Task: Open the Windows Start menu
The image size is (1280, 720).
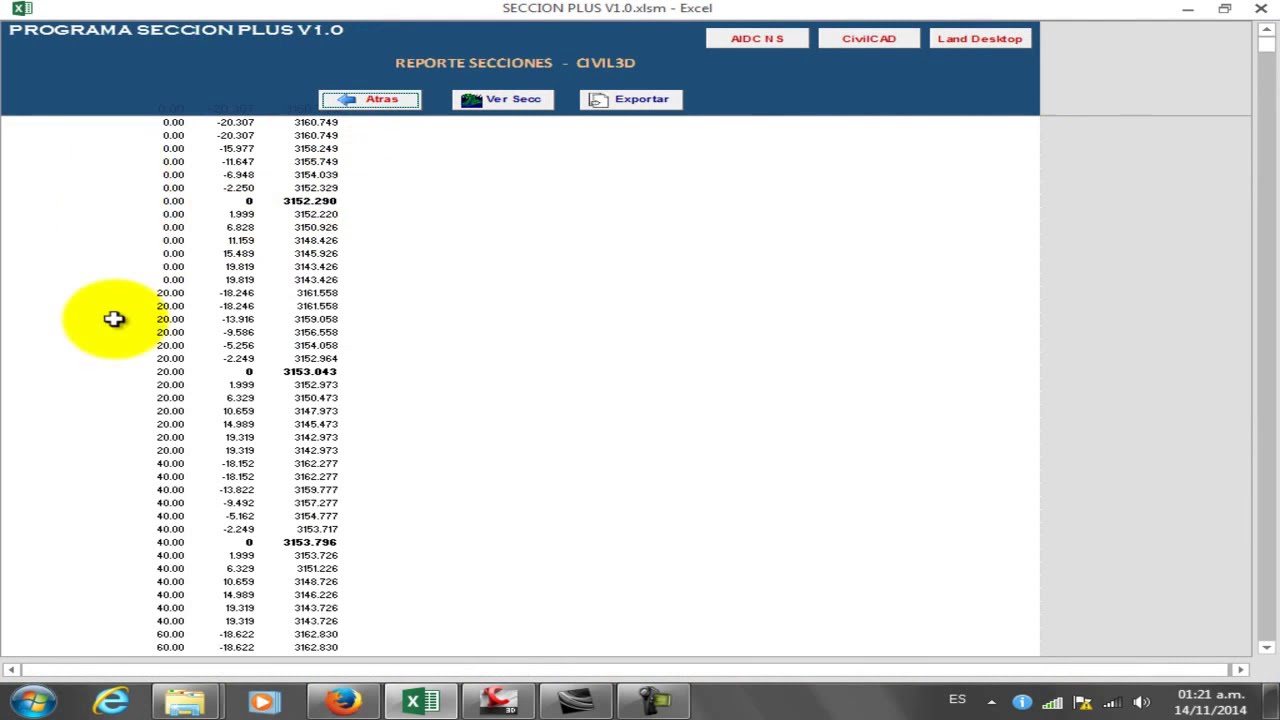Action: click(x=33, y=701)
